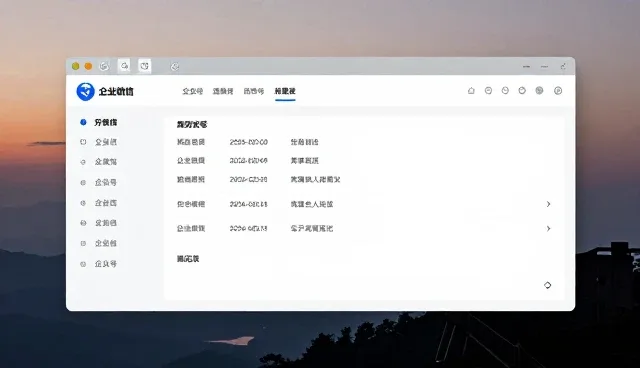Click the blue WeCom logo icon

coord(85,91)
